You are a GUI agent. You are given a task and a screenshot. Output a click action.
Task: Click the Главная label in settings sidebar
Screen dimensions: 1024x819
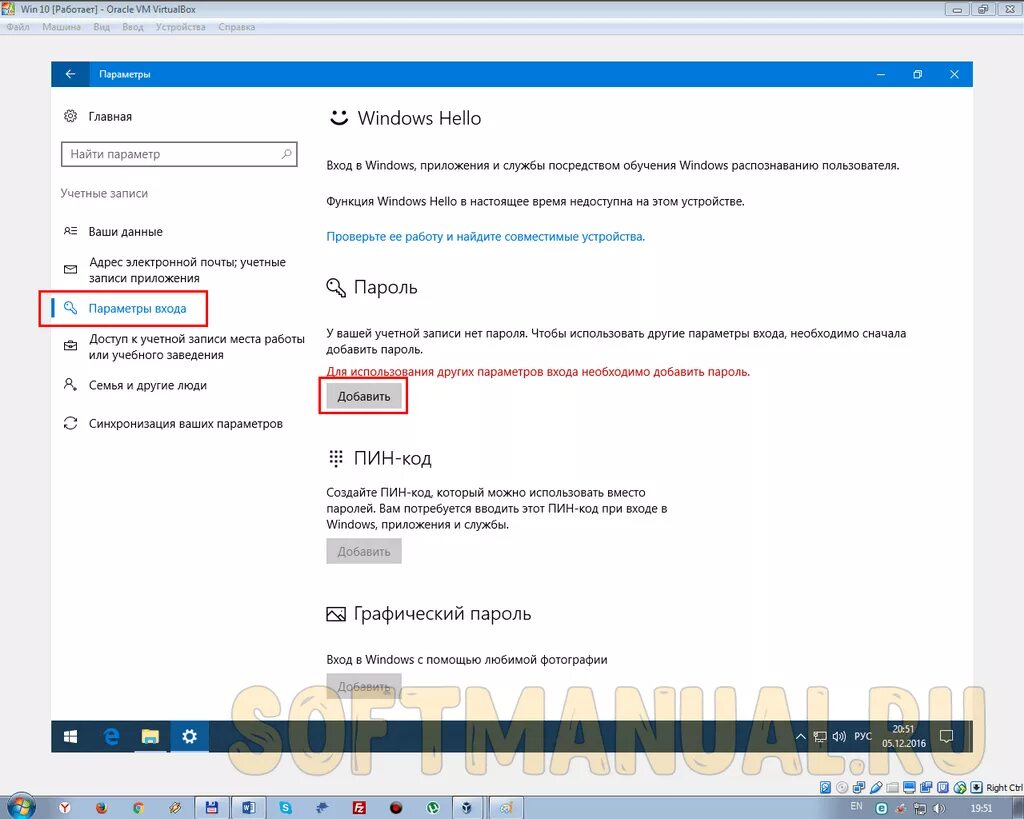pyautogui.click(x=110, y=116)
